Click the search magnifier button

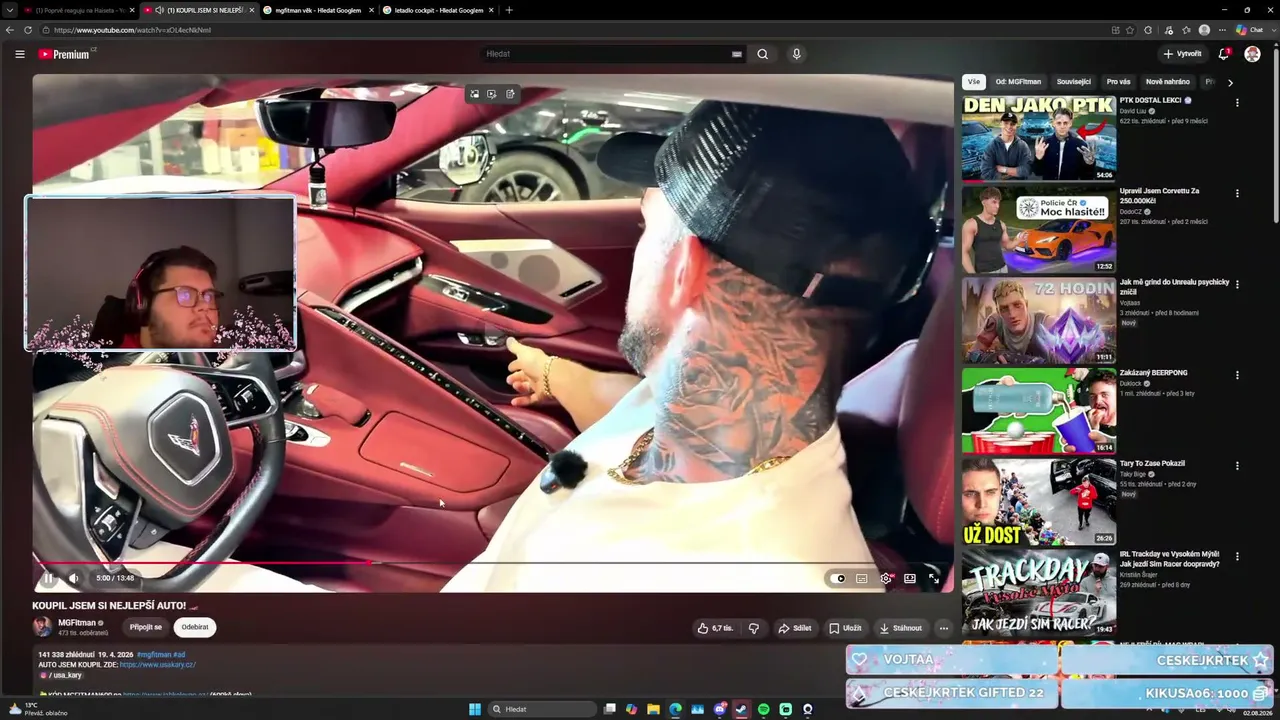[763, 54]
